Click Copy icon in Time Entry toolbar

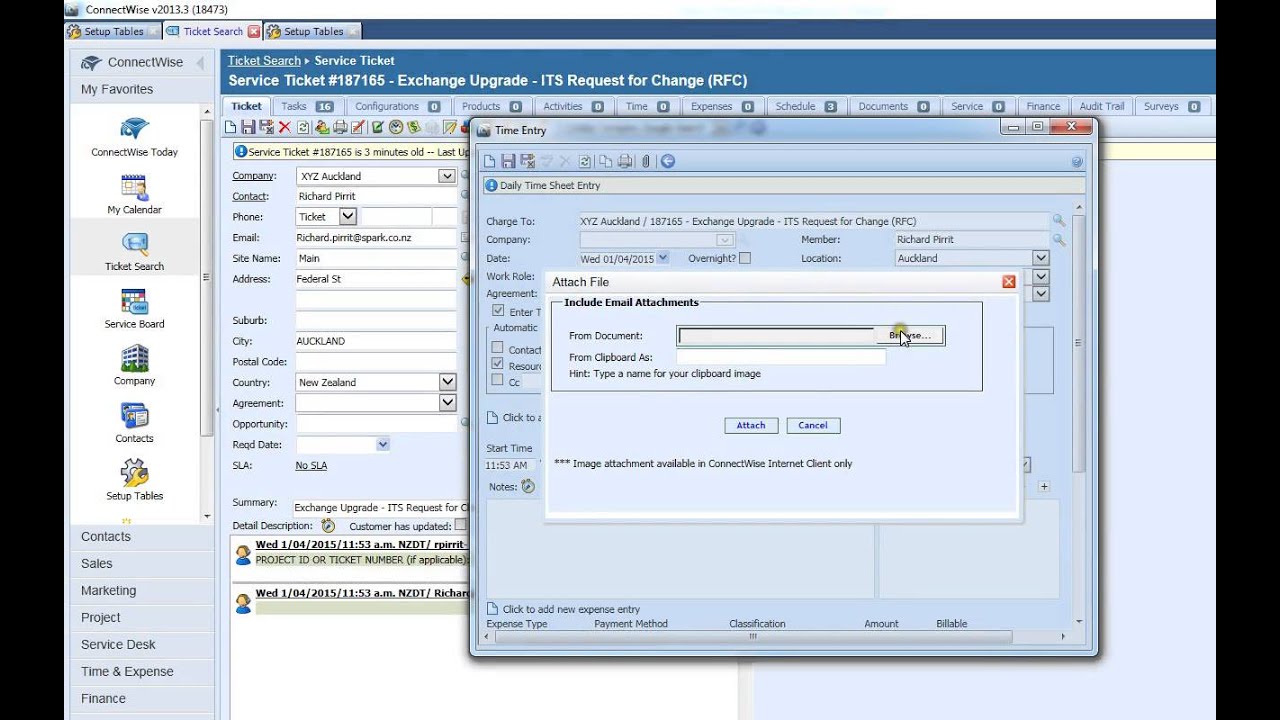pos(605,161)
